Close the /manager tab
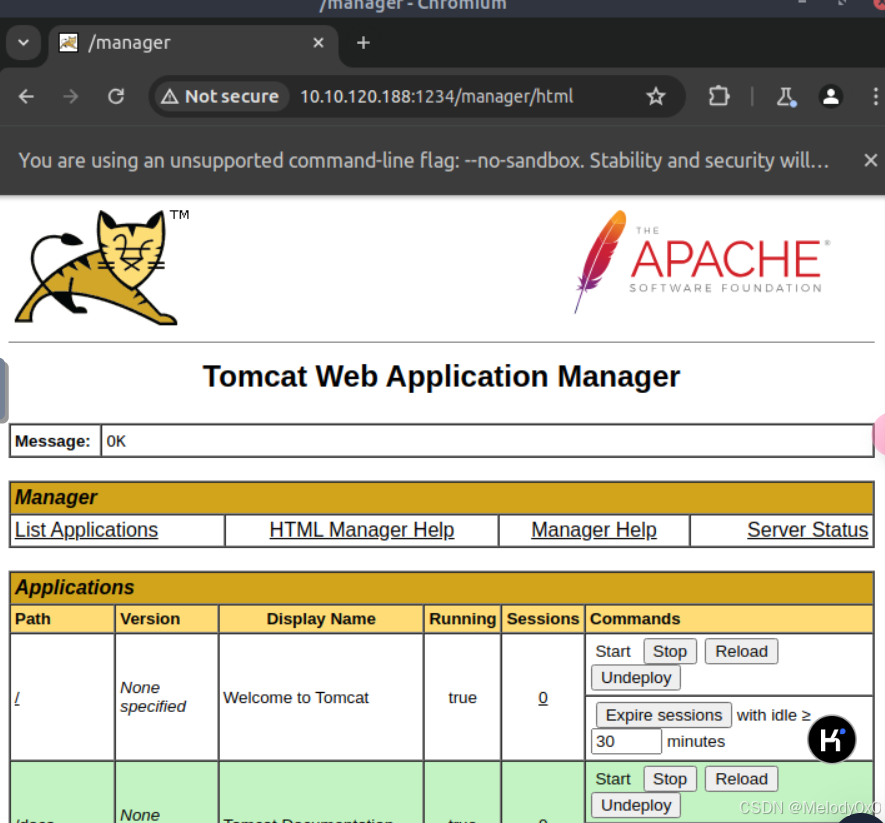This screenshot has width=885, height=823. (x=318, y=43)
